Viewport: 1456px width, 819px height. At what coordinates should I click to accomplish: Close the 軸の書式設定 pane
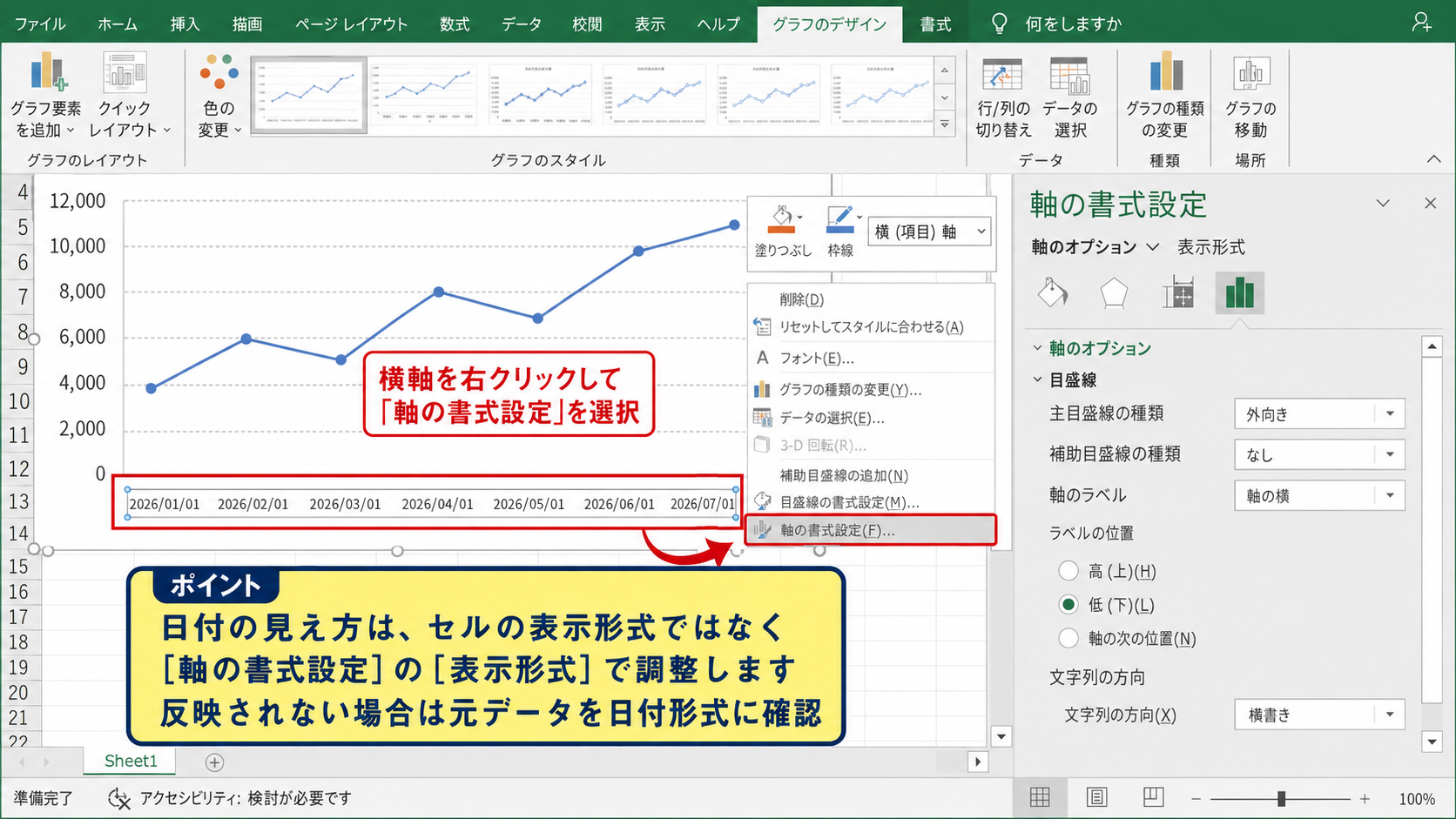point(1430,203)
